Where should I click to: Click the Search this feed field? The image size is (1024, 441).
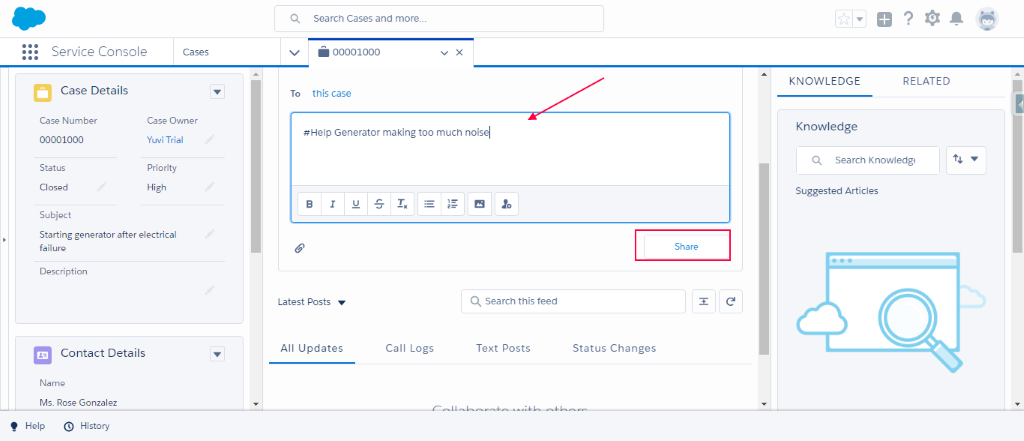click(573, 301)
